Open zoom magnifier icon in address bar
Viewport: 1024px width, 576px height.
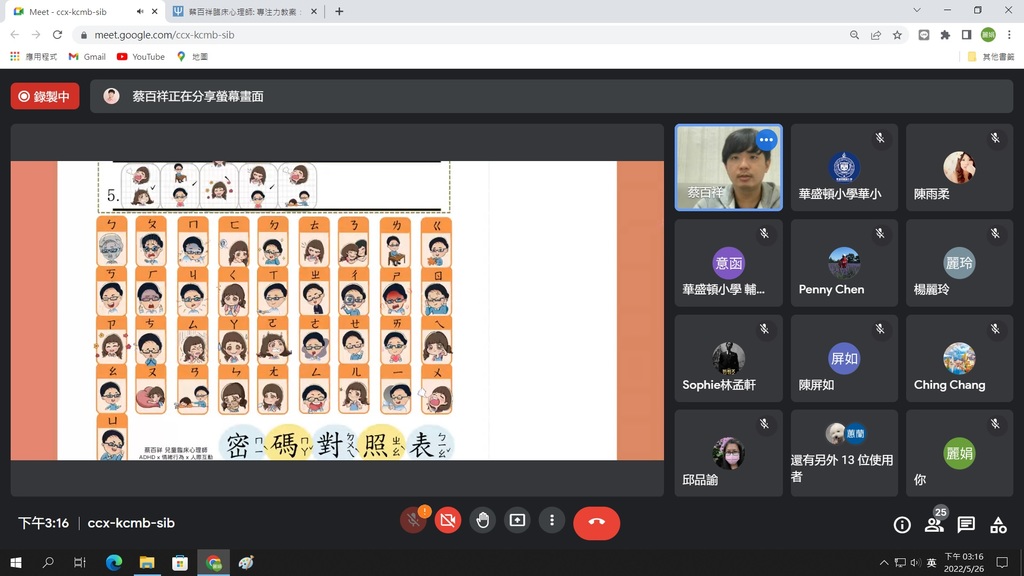854,35
